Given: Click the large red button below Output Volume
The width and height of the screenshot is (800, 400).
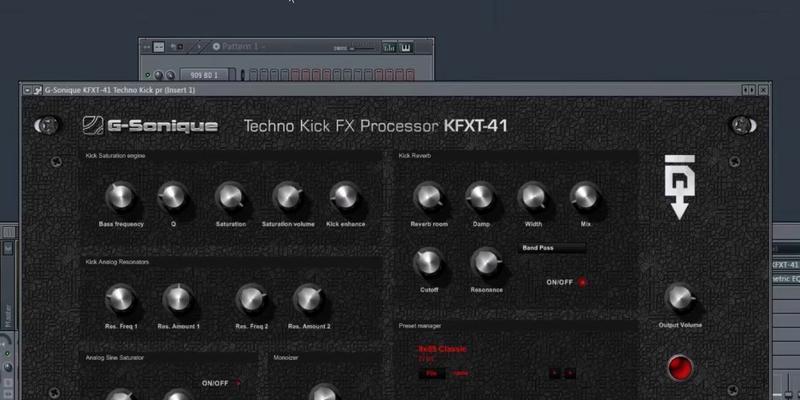Looking at the screenshot, I should click(680, 368).
